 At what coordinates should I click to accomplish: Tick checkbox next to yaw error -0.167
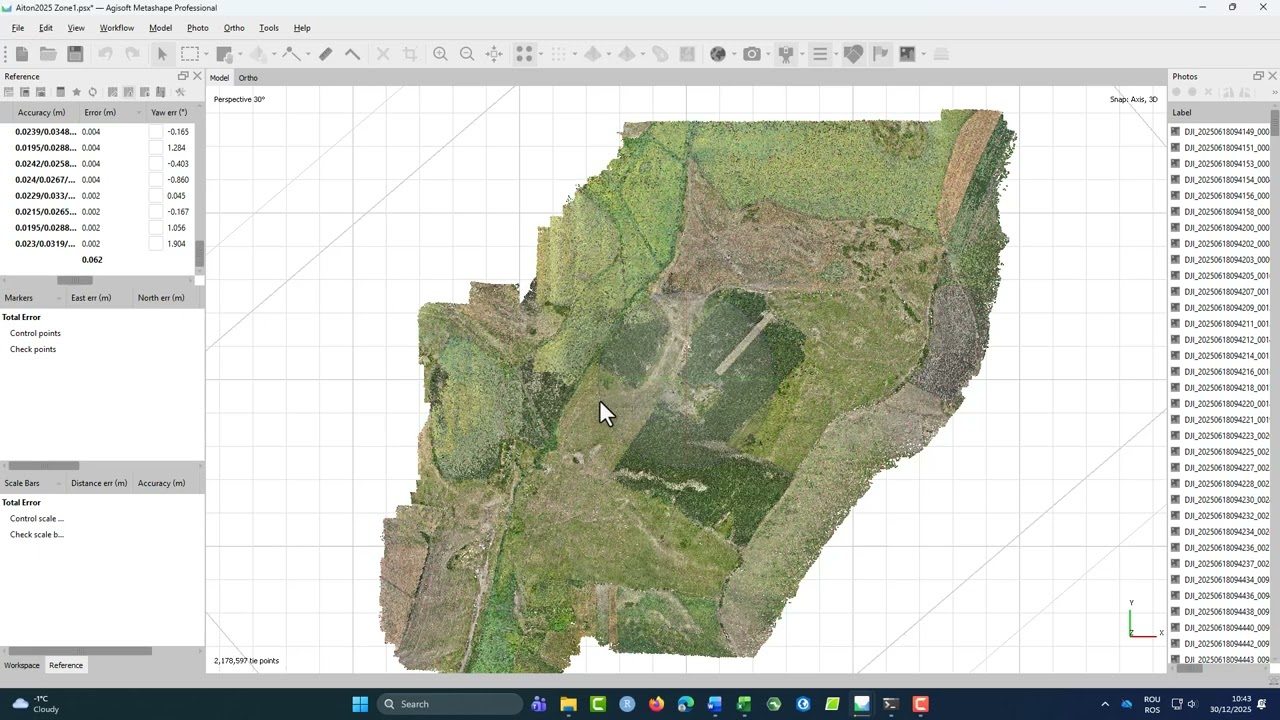156,212
